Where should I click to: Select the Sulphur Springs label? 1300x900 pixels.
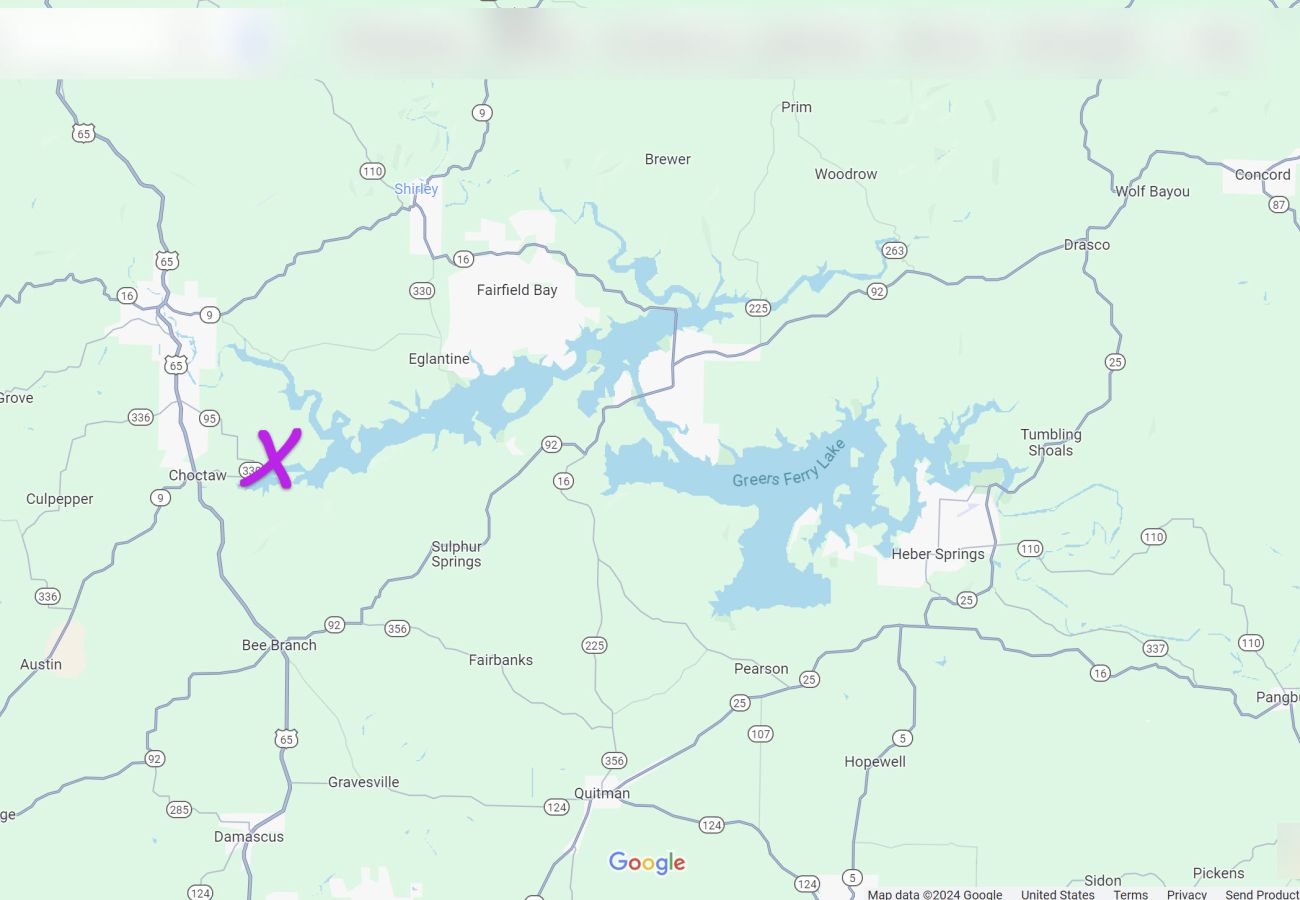pyautogui.click(x=456, y=554)
